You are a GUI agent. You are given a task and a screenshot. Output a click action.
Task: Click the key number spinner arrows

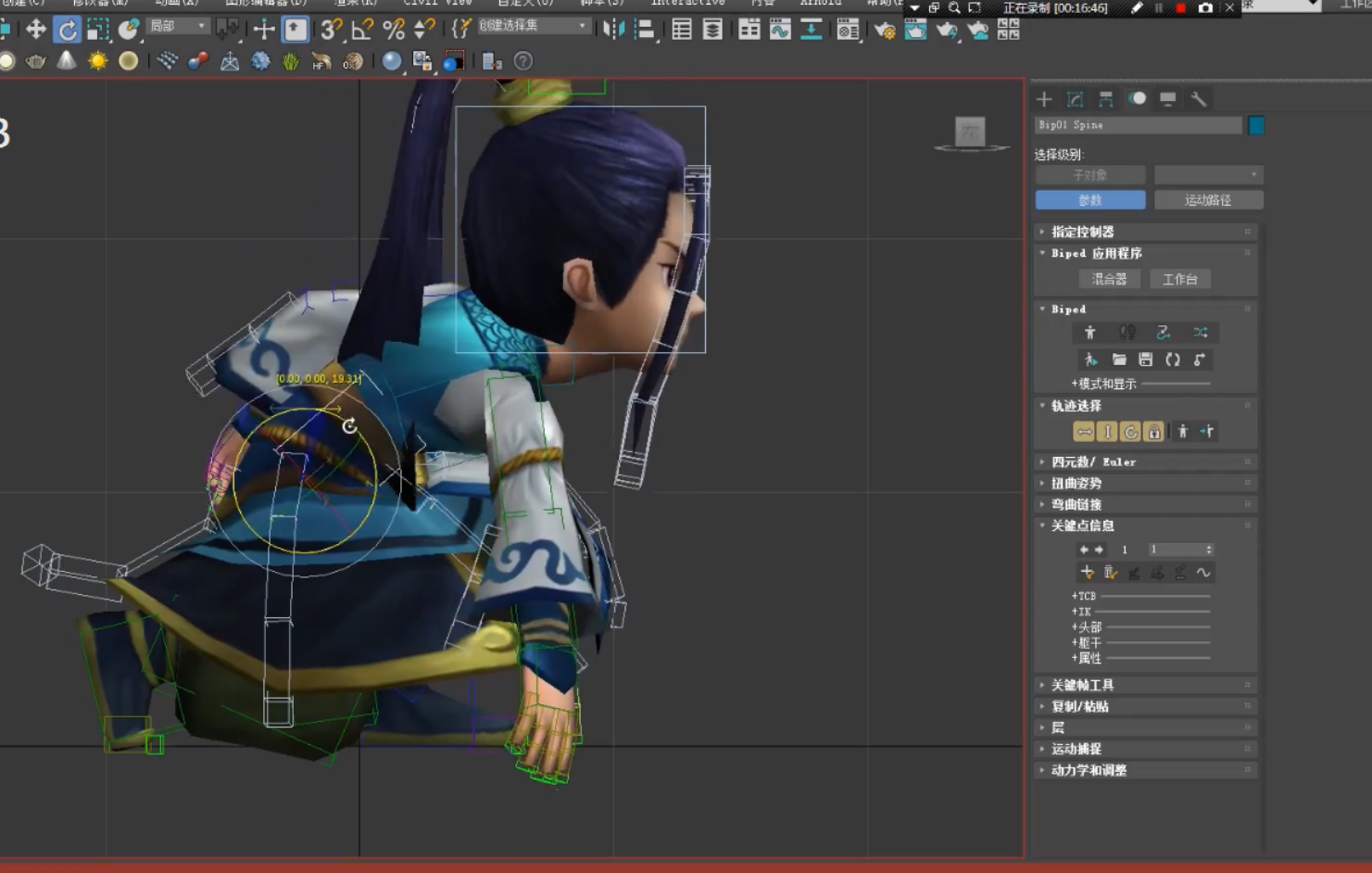1208,550
